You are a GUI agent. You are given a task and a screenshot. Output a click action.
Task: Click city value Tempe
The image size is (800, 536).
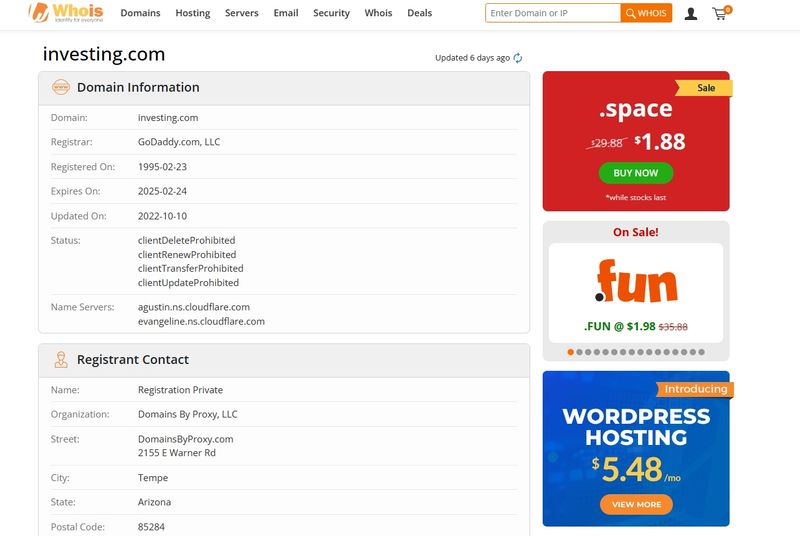(153, 478)
